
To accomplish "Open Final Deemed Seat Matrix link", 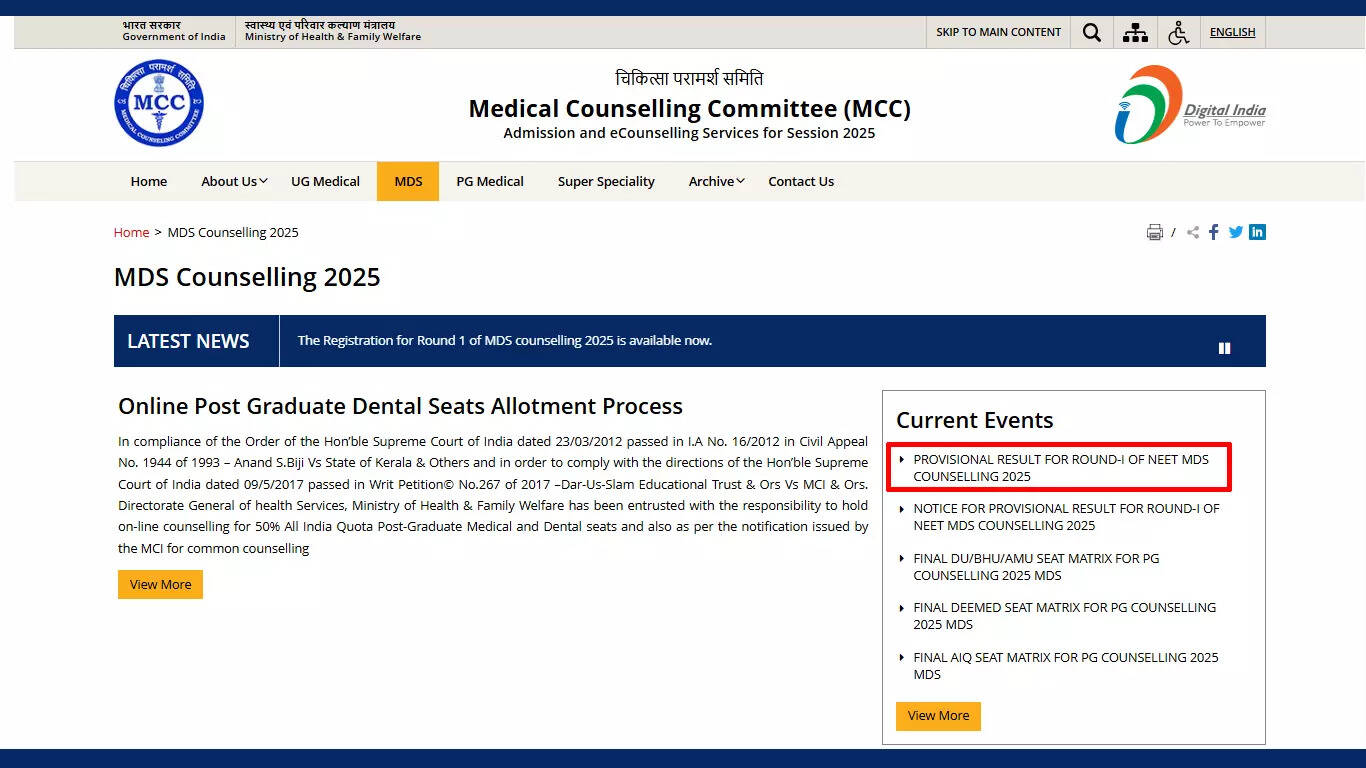I will coord(1064,616).
